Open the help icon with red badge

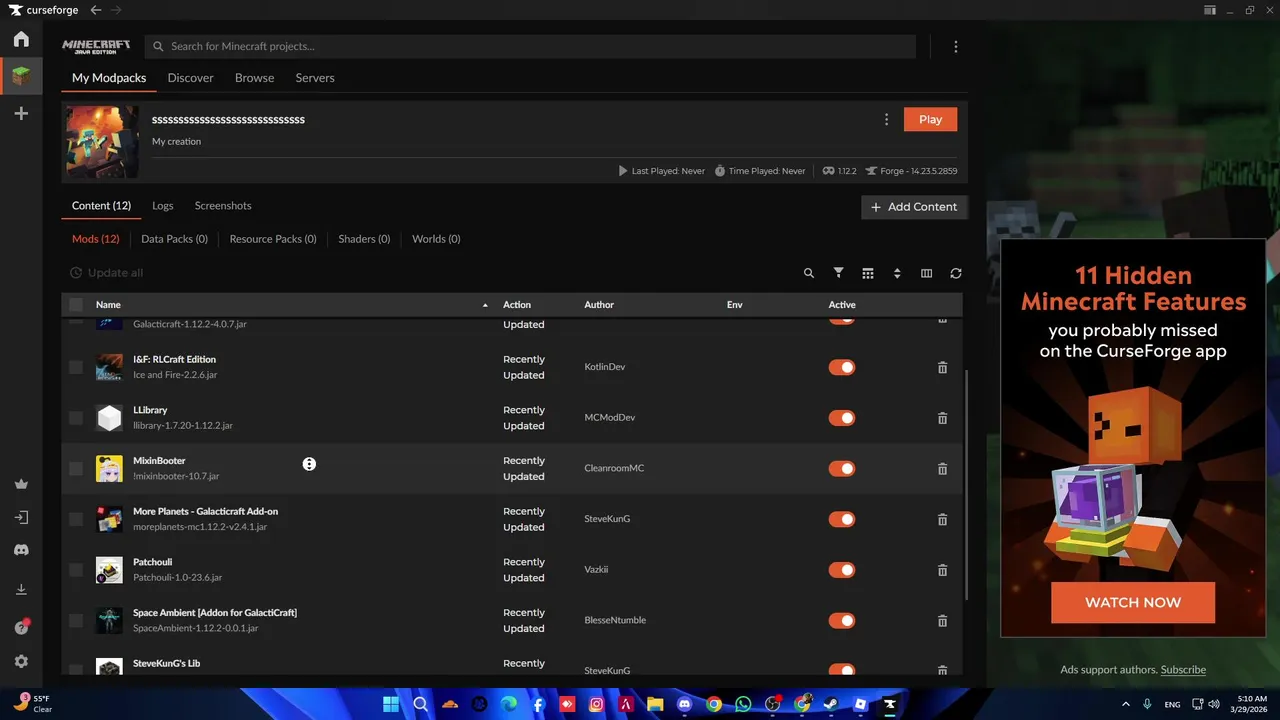coord(21,627)
